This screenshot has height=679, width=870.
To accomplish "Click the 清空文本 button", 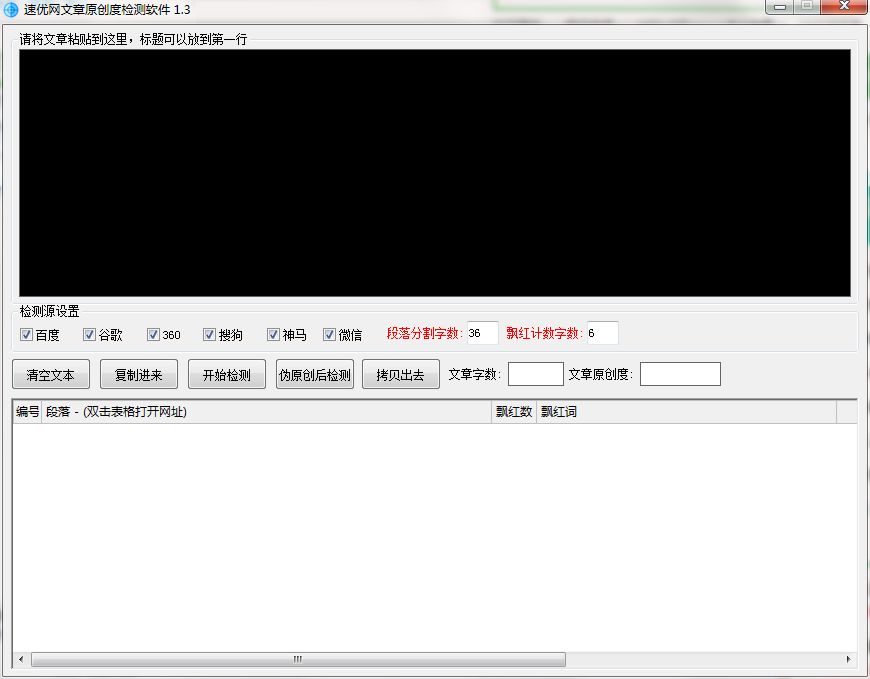I will [50, 374].
